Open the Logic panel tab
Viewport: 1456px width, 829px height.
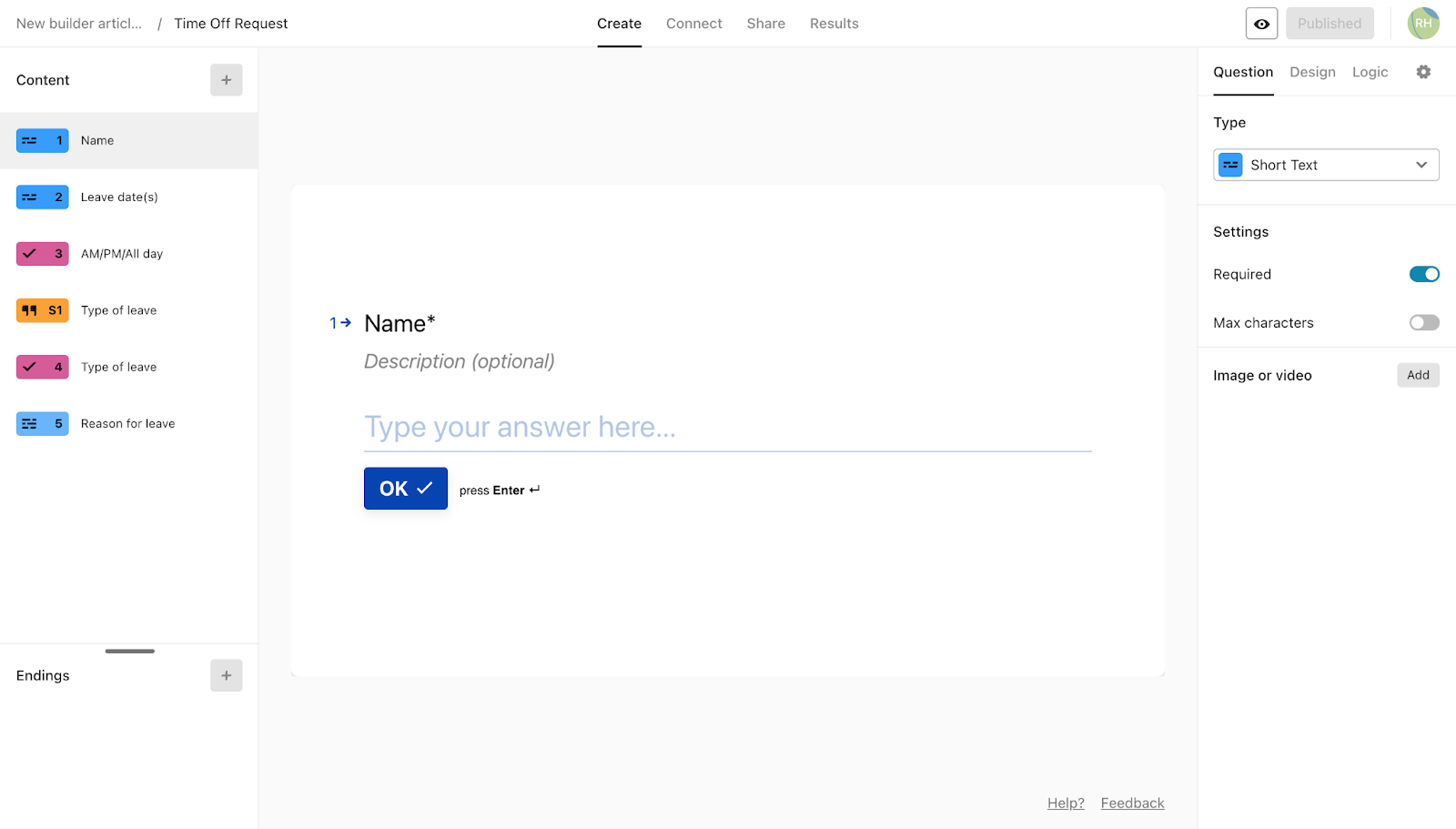coord(1370,72)
